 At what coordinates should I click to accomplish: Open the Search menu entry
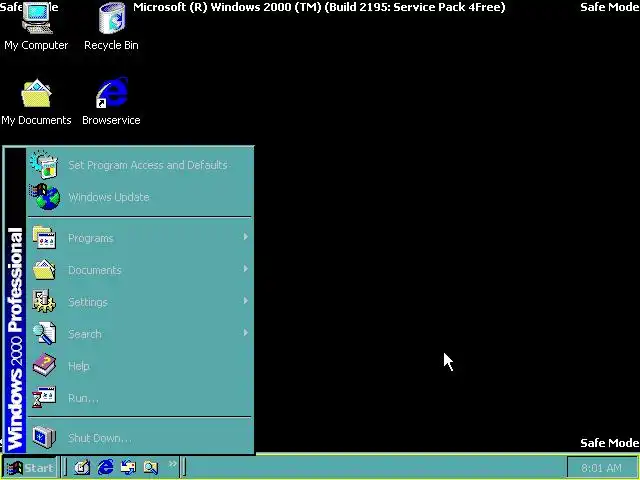[x=140, y=333]
